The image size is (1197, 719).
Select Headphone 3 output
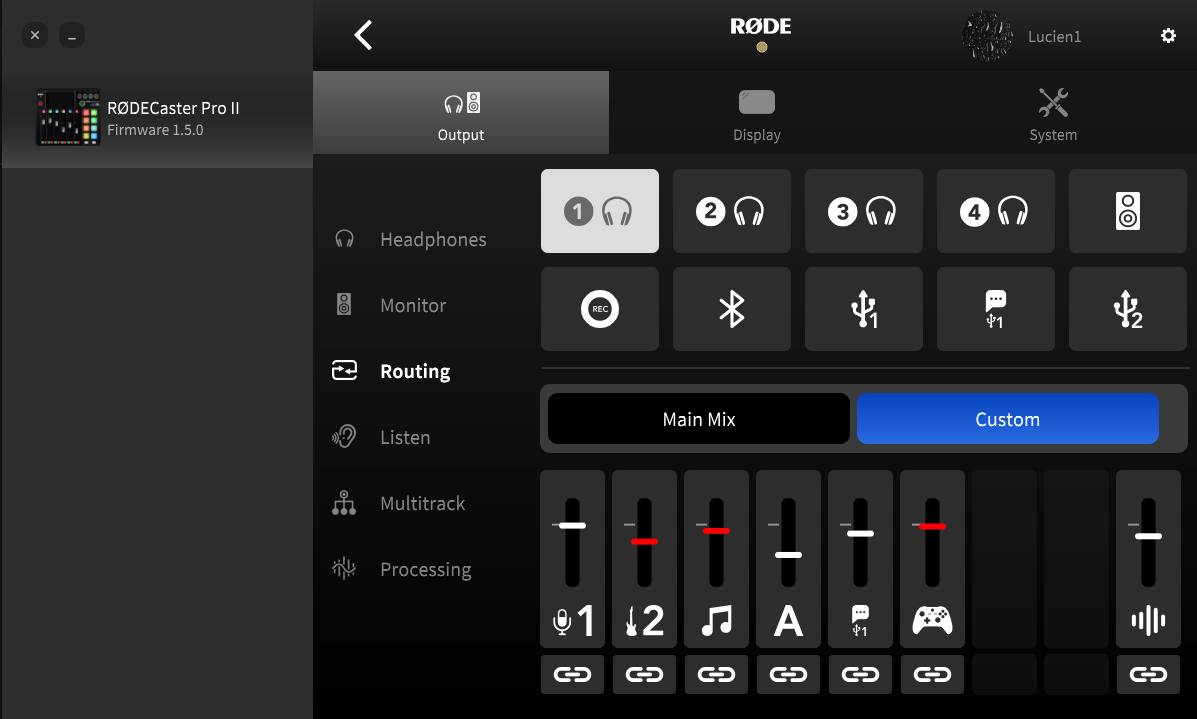click(863, 211)
